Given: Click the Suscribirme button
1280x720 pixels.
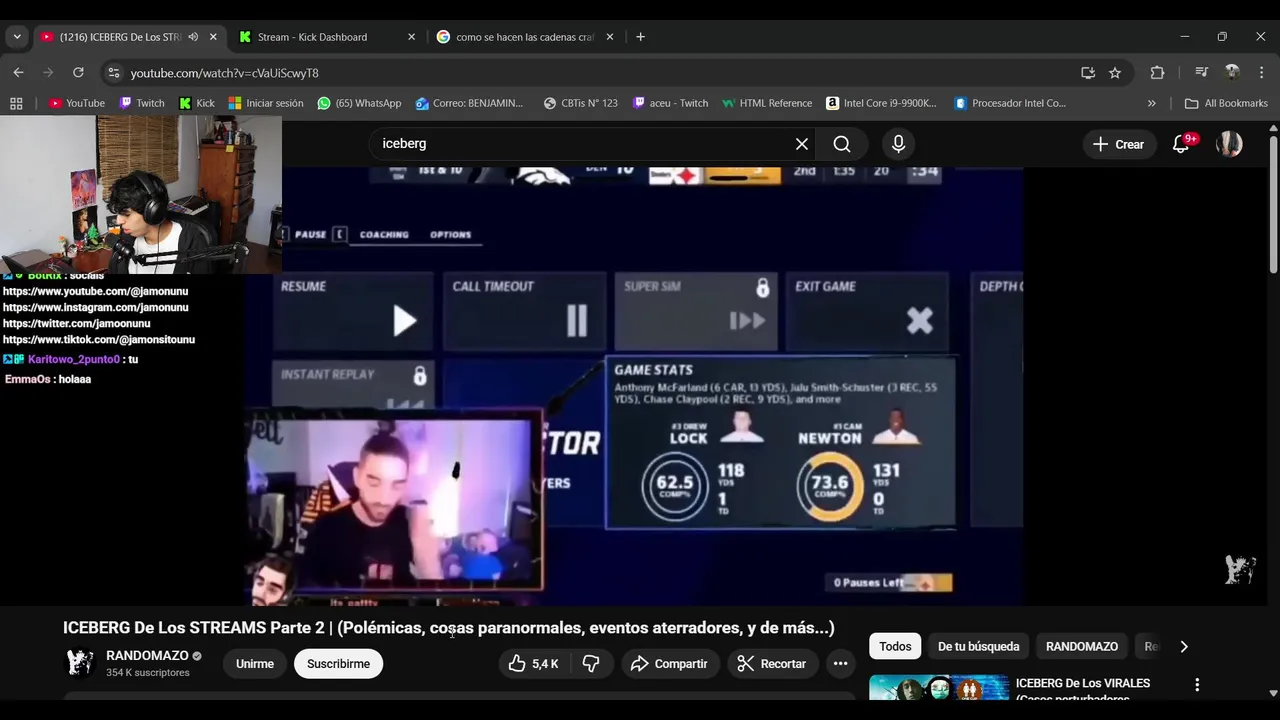Looking at the screenshot, I should click(x=338, y=663).
